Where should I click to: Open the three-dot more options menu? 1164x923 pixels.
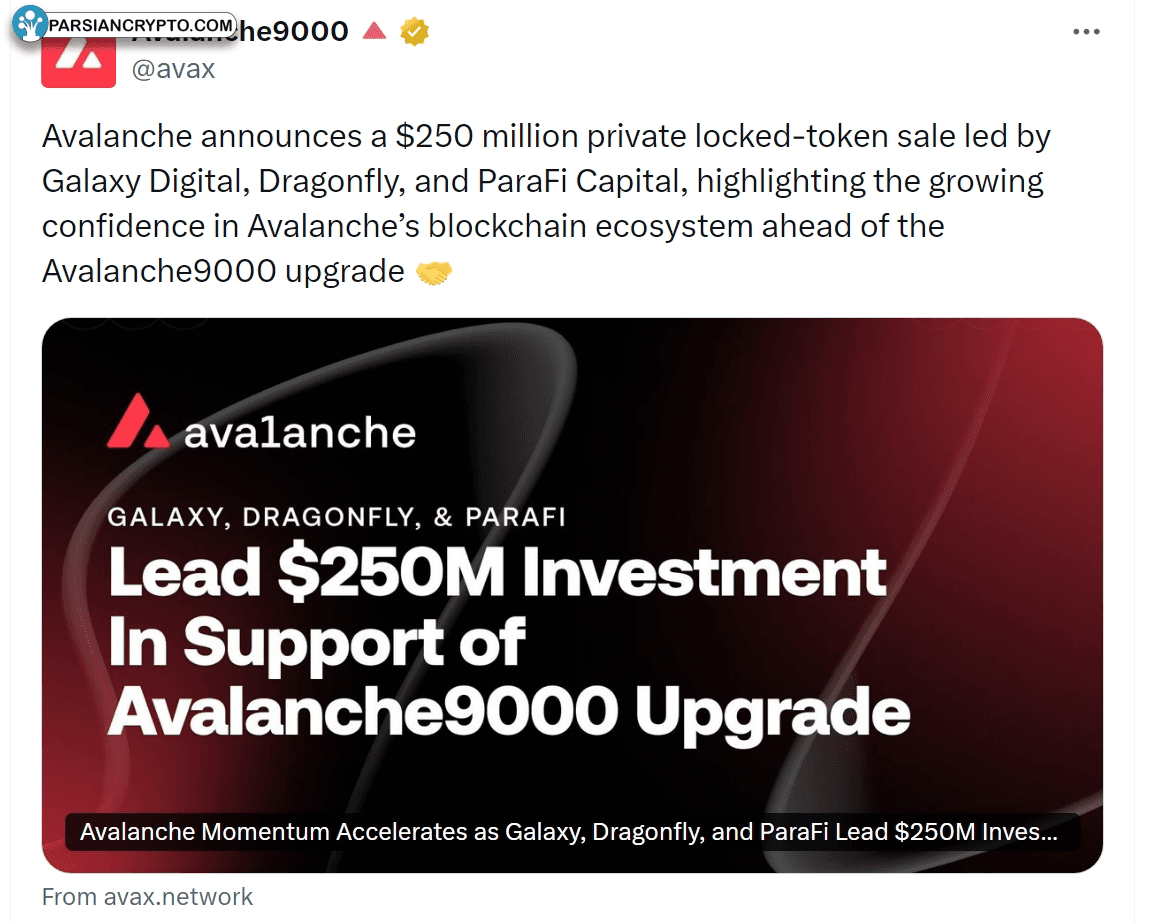pos(1086,31)
